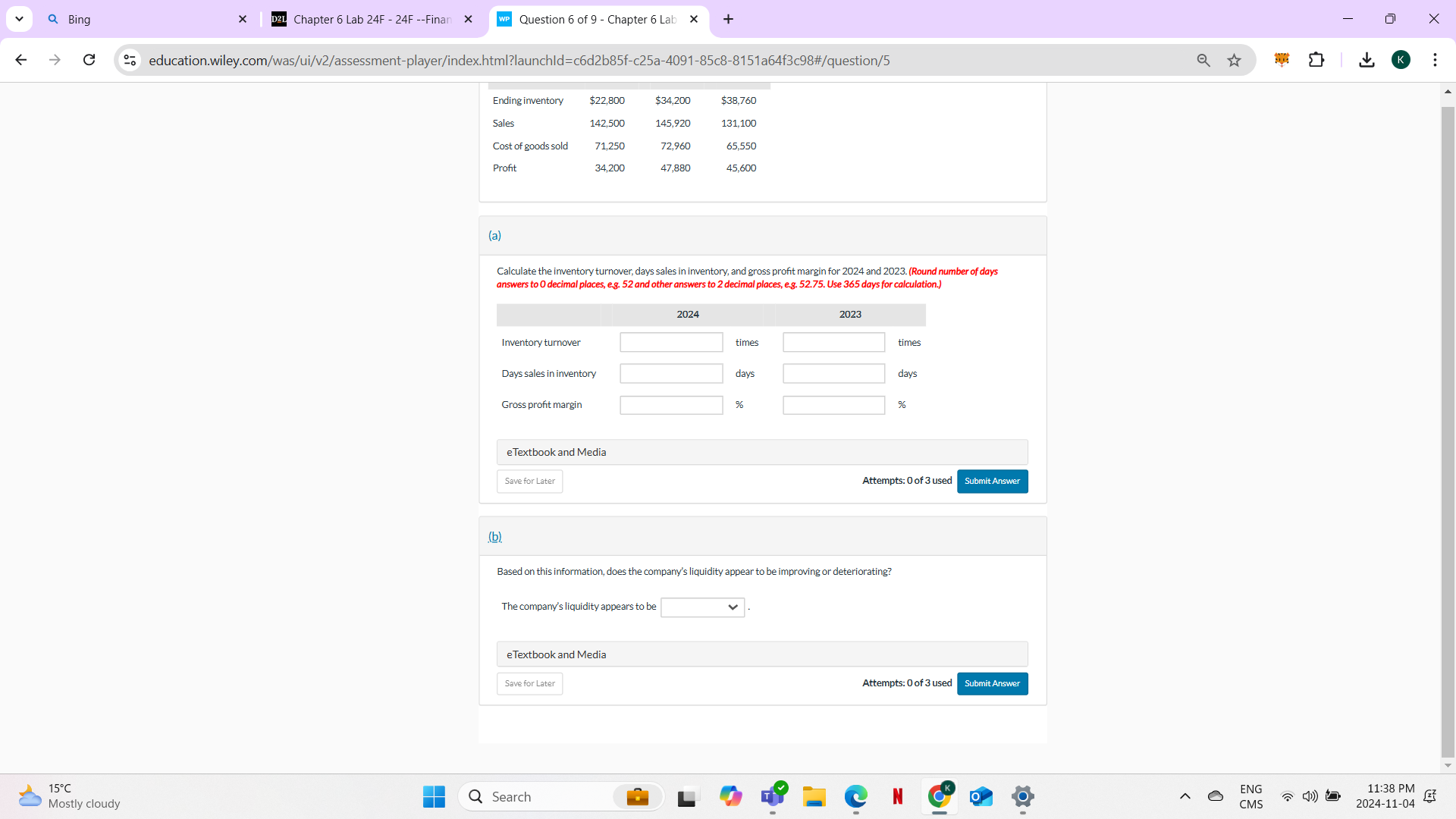Open the Extensions puzzle icon
This screenshot has width=1456, height=819.
coord(1317,60)
